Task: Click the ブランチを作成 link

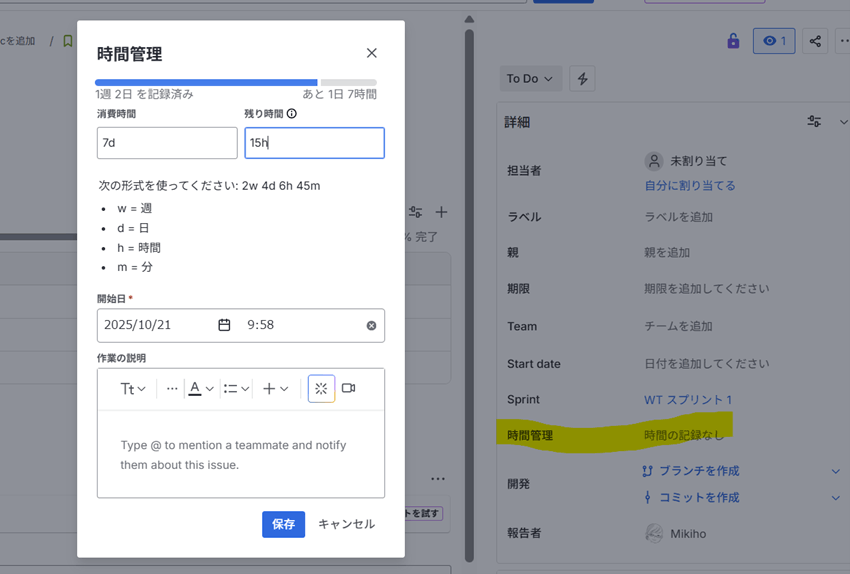Action: [x=699, y=471]
